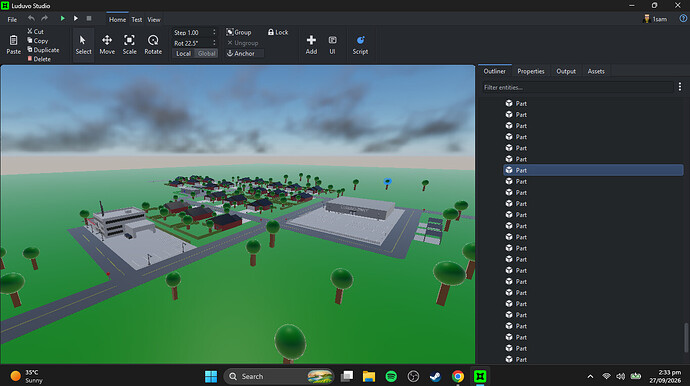The width and height of the screenshot is (690, 386).
Task: Click the white play button
Action: (76, 18)
